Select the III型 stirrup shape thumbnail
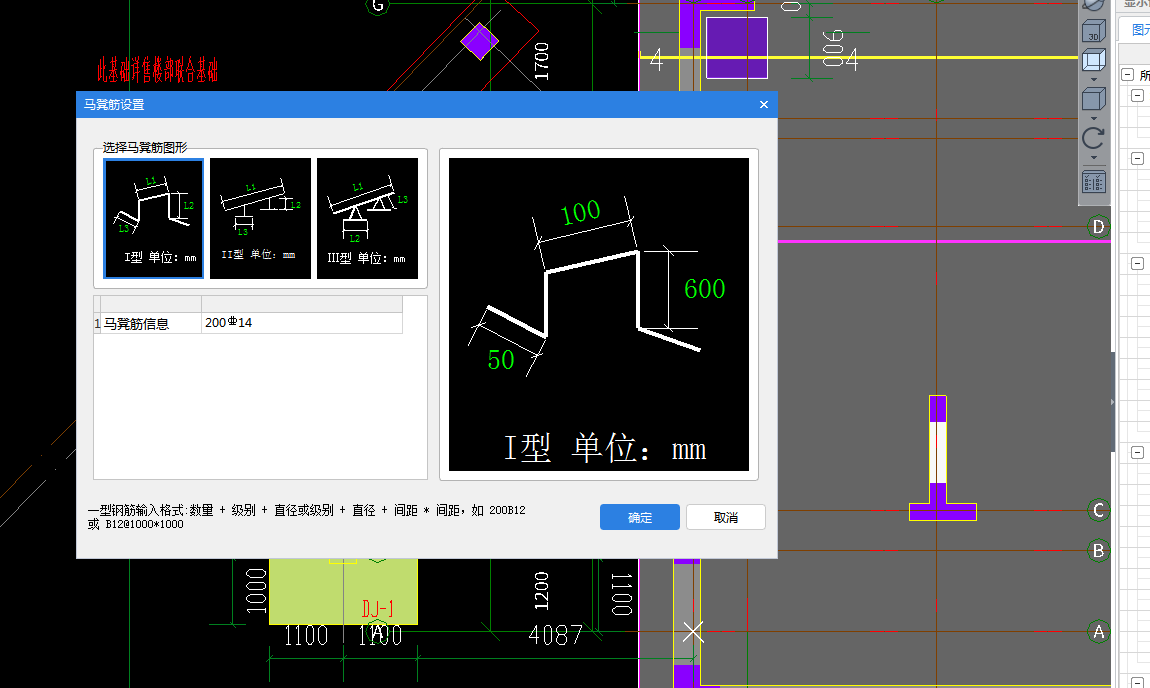Image resolution: width=1150 pixels, height=688 pixels. click(367, 218)
